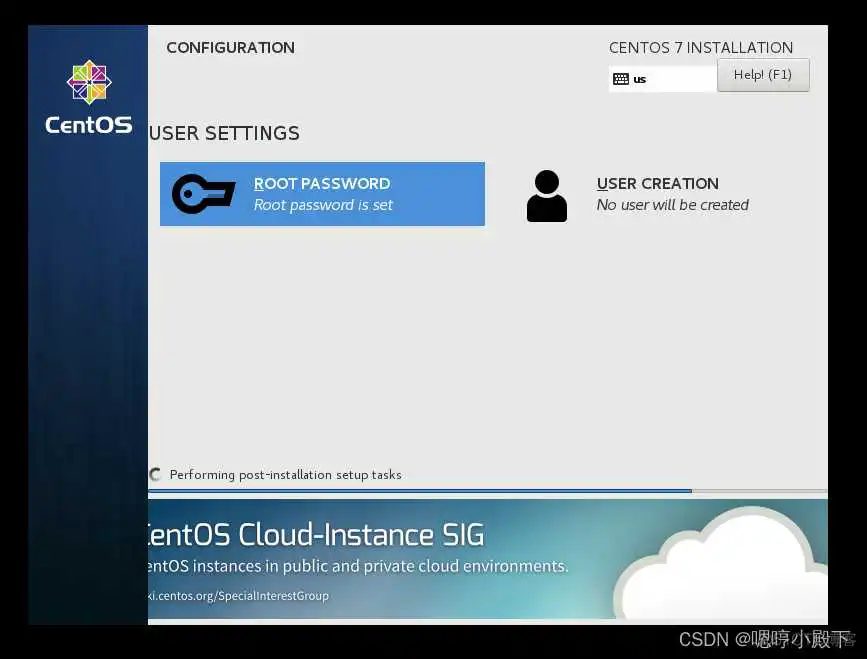
Task: Click the spinning progress indicator icon
Action: [155, 475]
